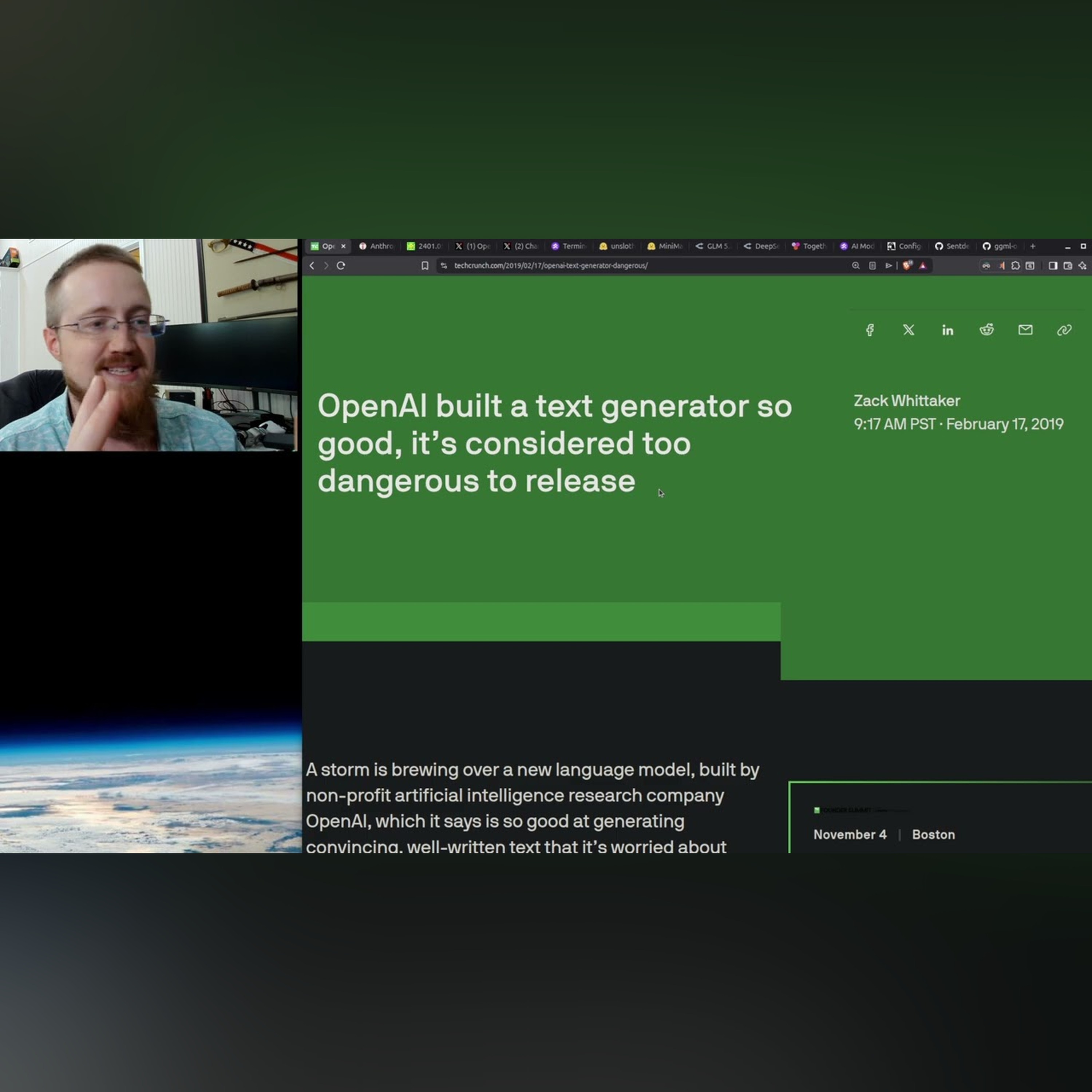
Task: Switch to the AI Mod tab
Action: [x=857, y=246]
